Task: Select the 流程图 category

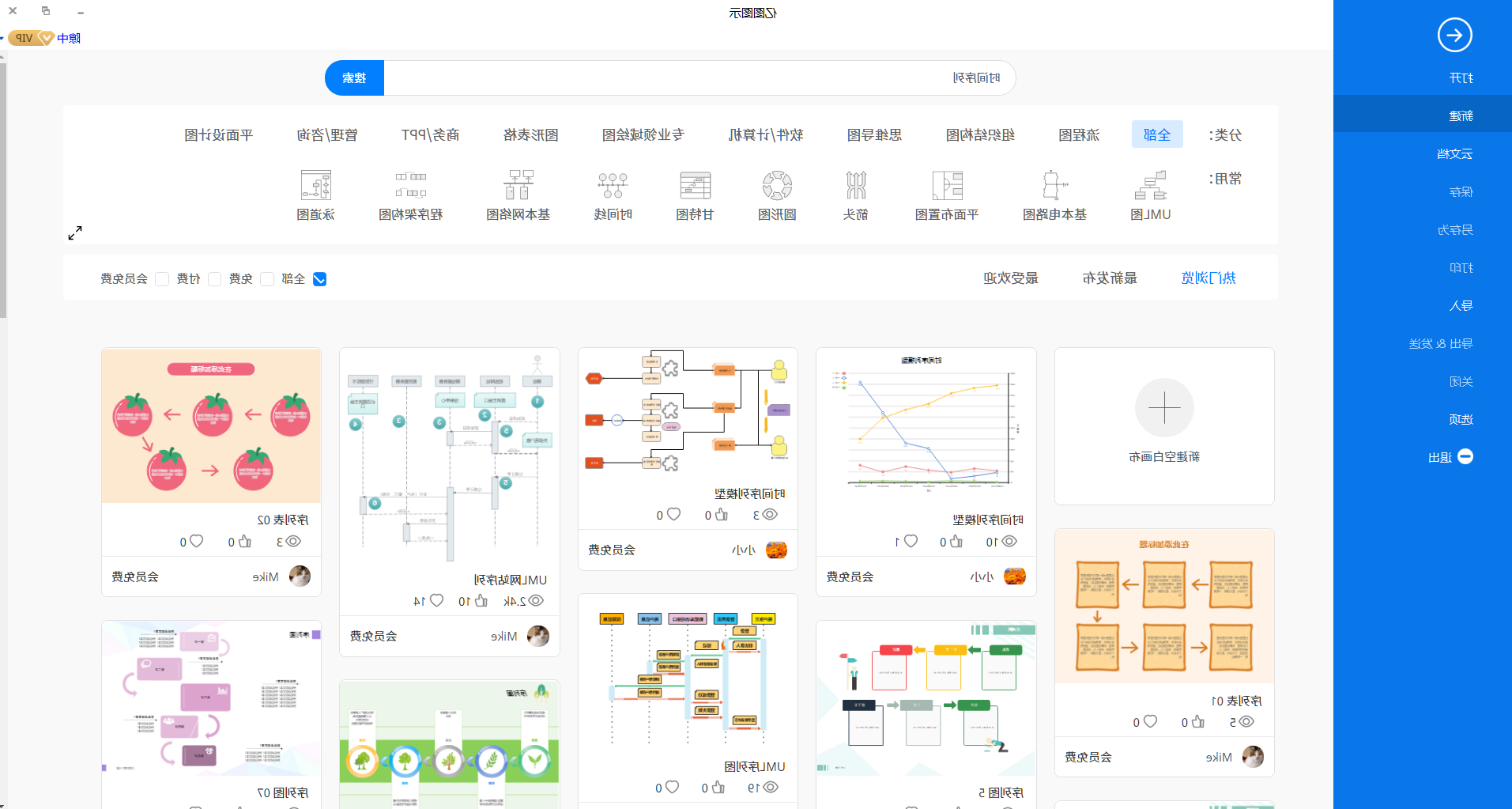Action: pyautogui.click(x=1079, y=134)
